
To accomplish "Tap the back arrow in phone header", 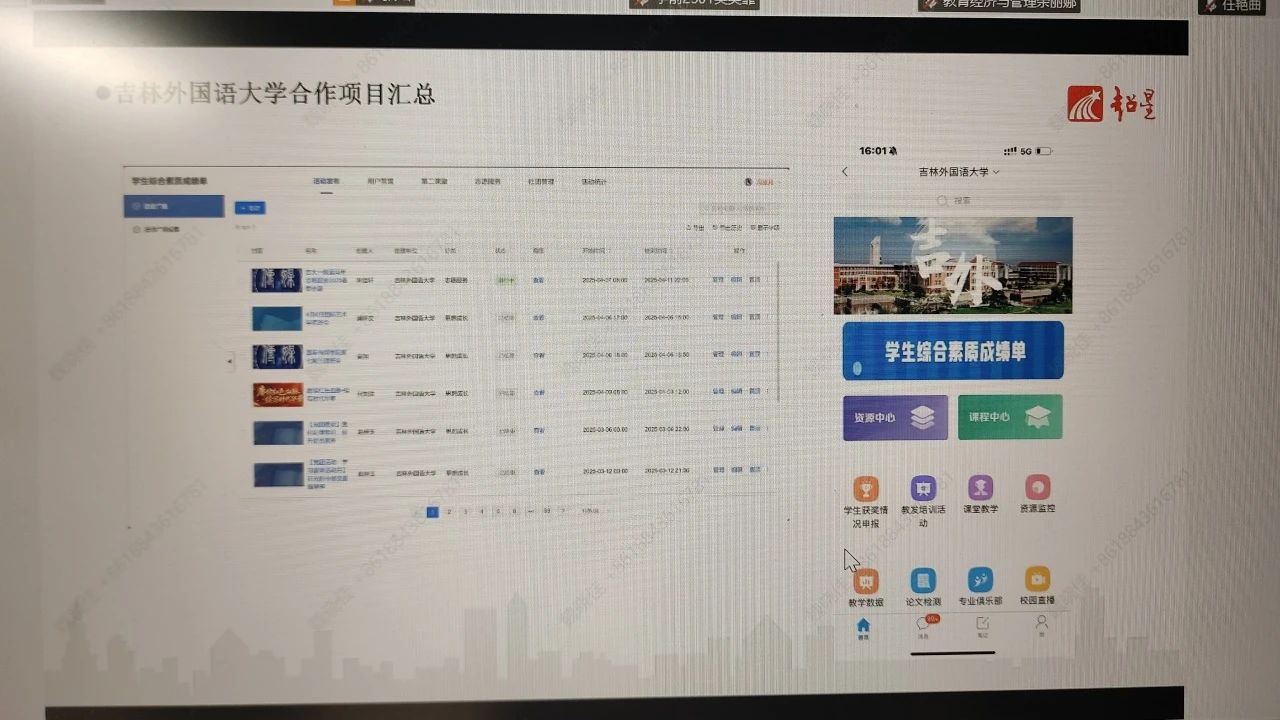I will 845,172.
